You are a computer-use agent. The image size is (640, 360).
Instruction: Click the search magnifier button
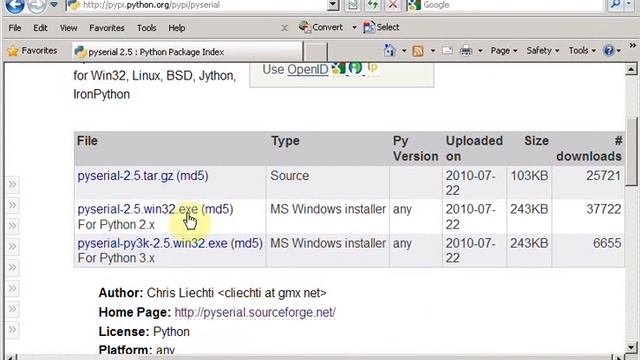click(x=615, y=5)
